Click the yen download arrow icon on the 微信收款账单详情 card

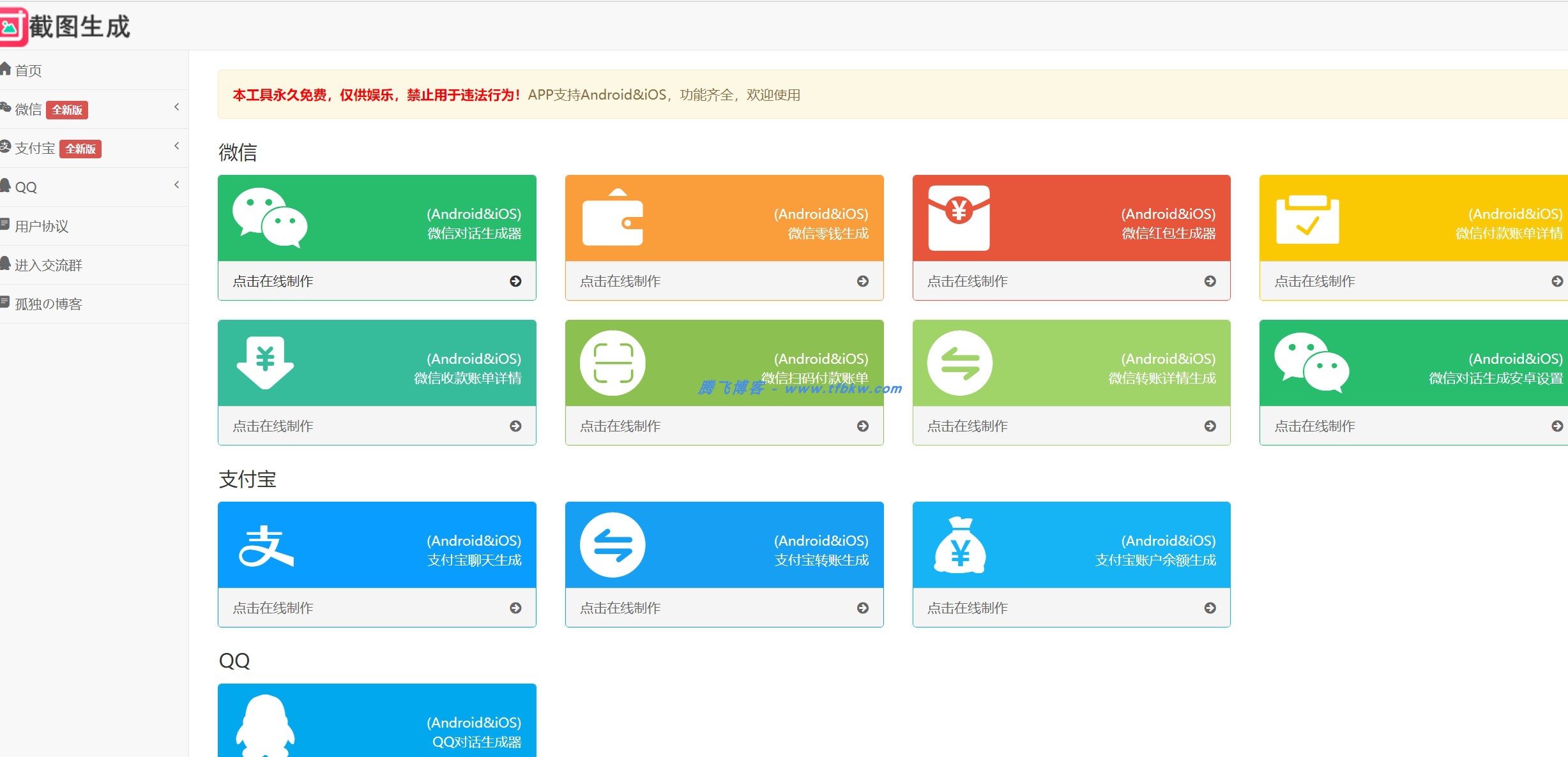coord(265,362)
